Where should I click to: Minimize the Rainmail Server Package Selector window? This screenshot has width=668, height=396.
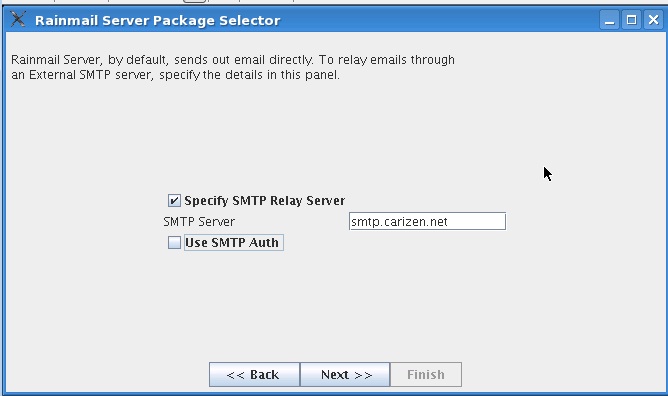tap(610, 20)
